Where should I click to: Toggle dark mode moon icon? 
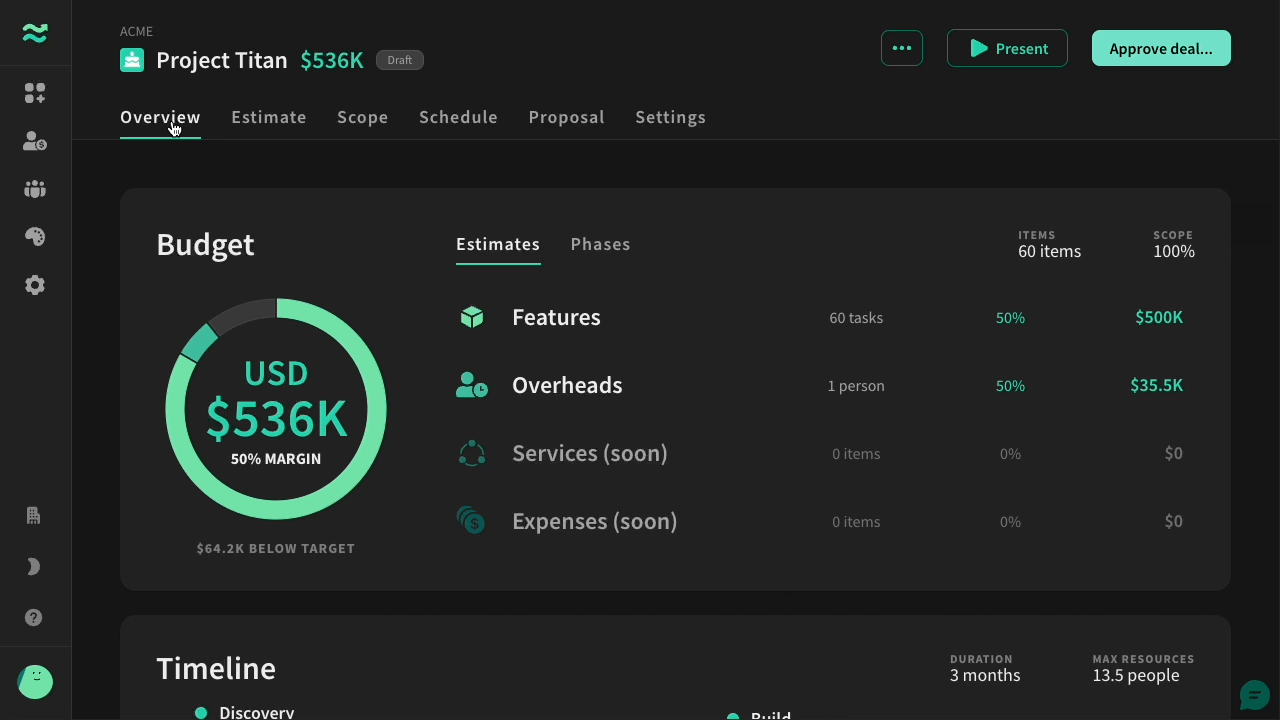[x=33, y=567]
